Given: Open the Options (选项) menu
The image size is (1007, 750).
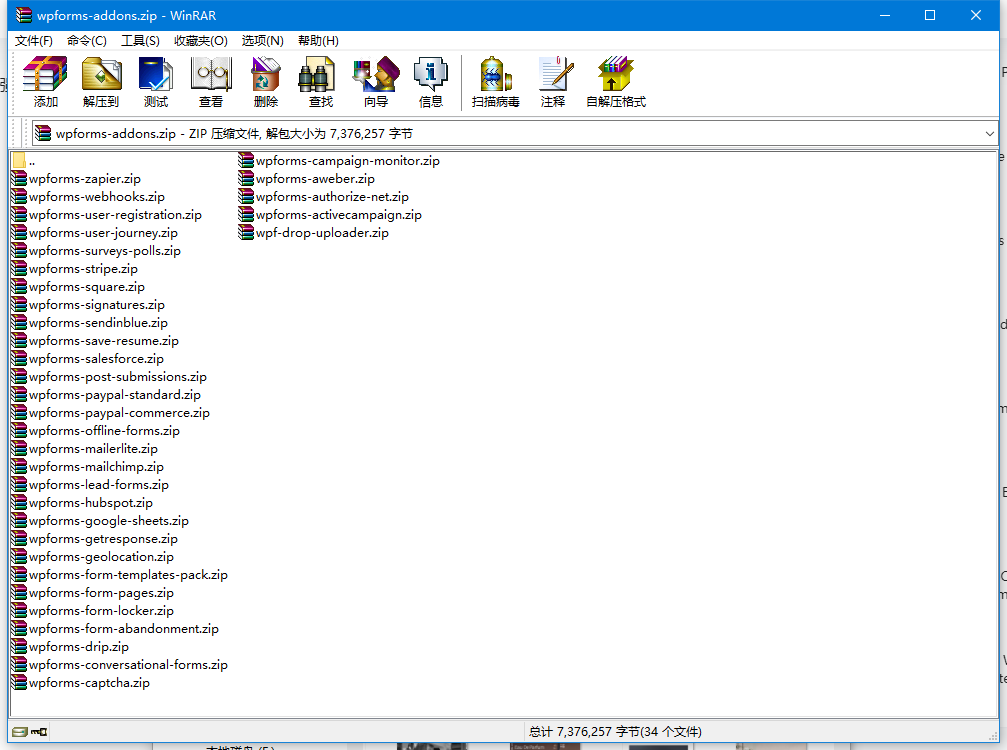Looking at the screenshot, I should coord(262,40).
